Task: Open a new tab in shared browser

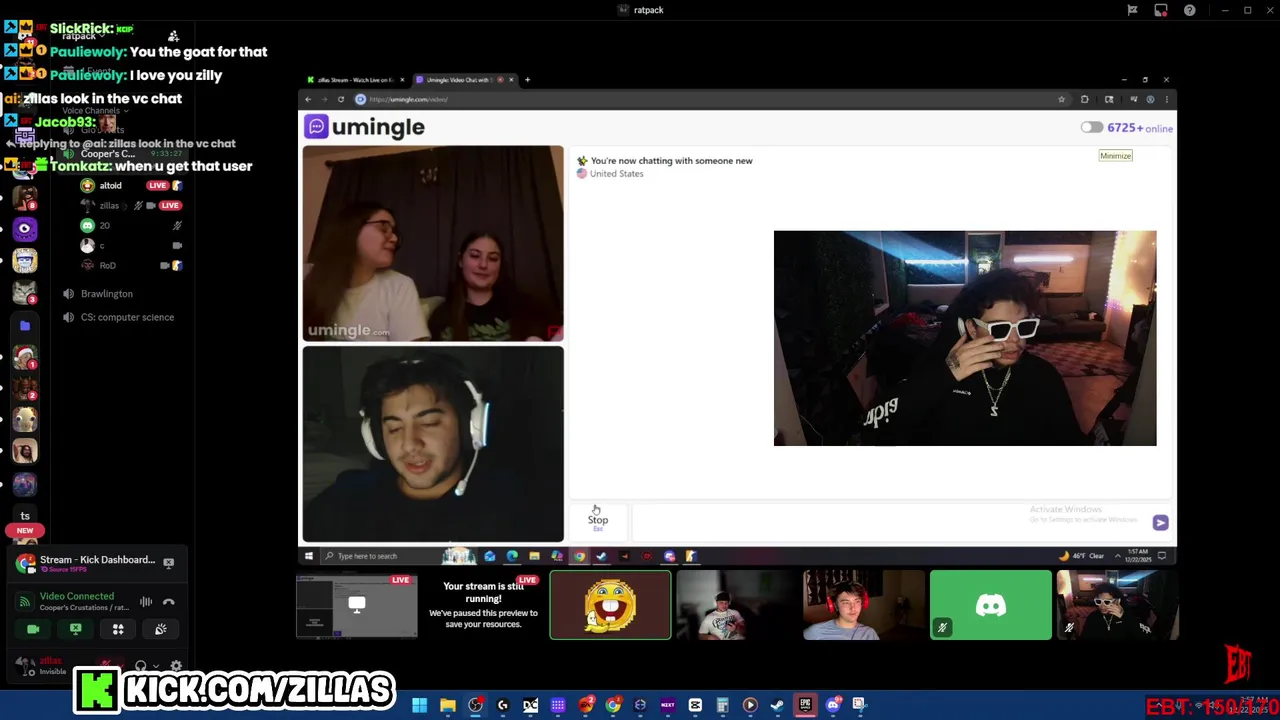Action: point(528,80)
